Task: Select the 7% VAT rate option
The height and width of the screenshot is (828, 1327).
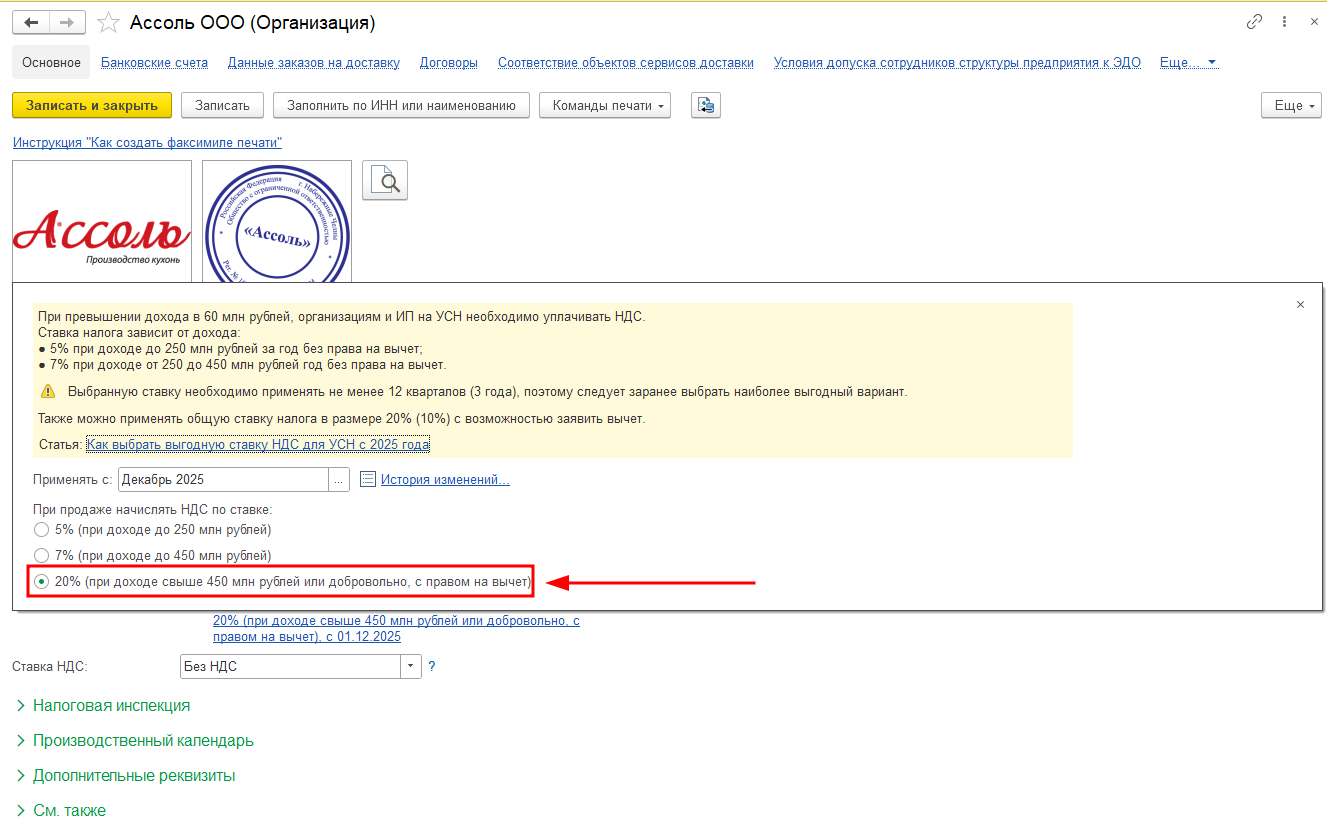Action: (x=41, y=555)
